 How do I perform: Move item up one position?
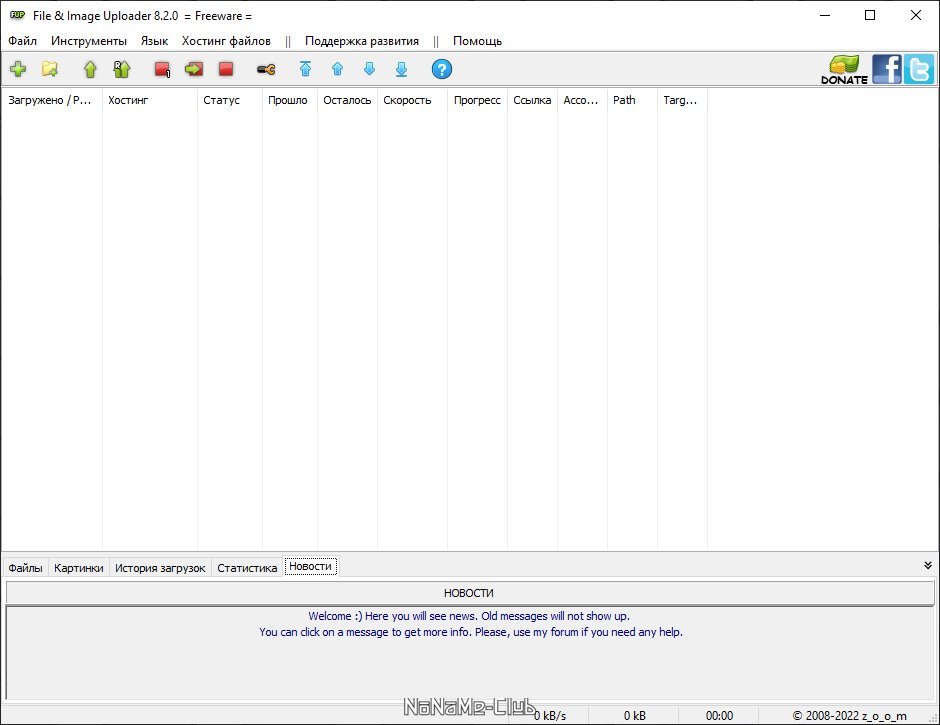(338, 69)
